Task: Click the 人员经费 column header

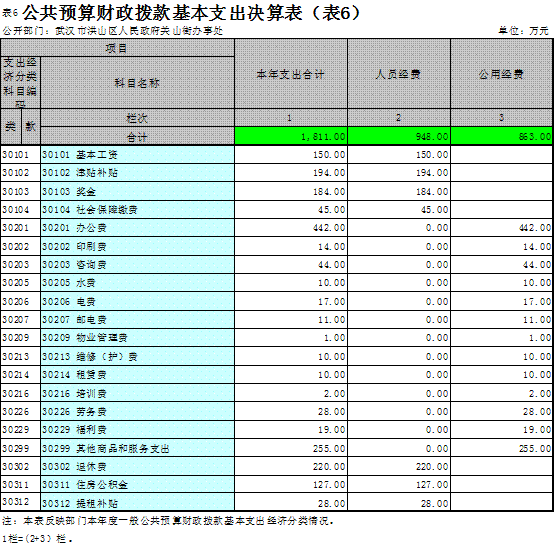Action: 399,74
